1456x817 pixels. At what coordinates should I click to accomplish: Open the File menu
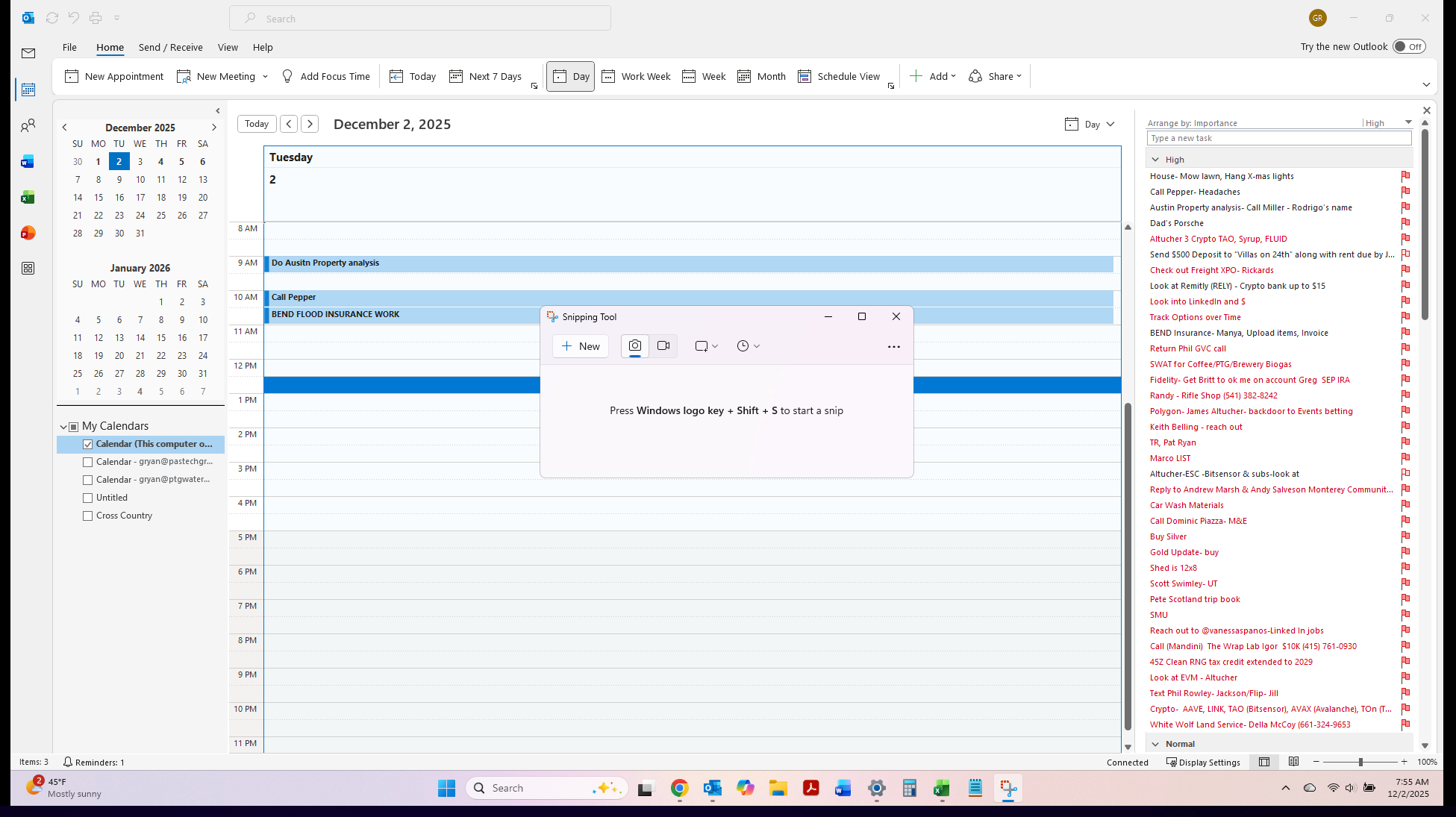69,47
